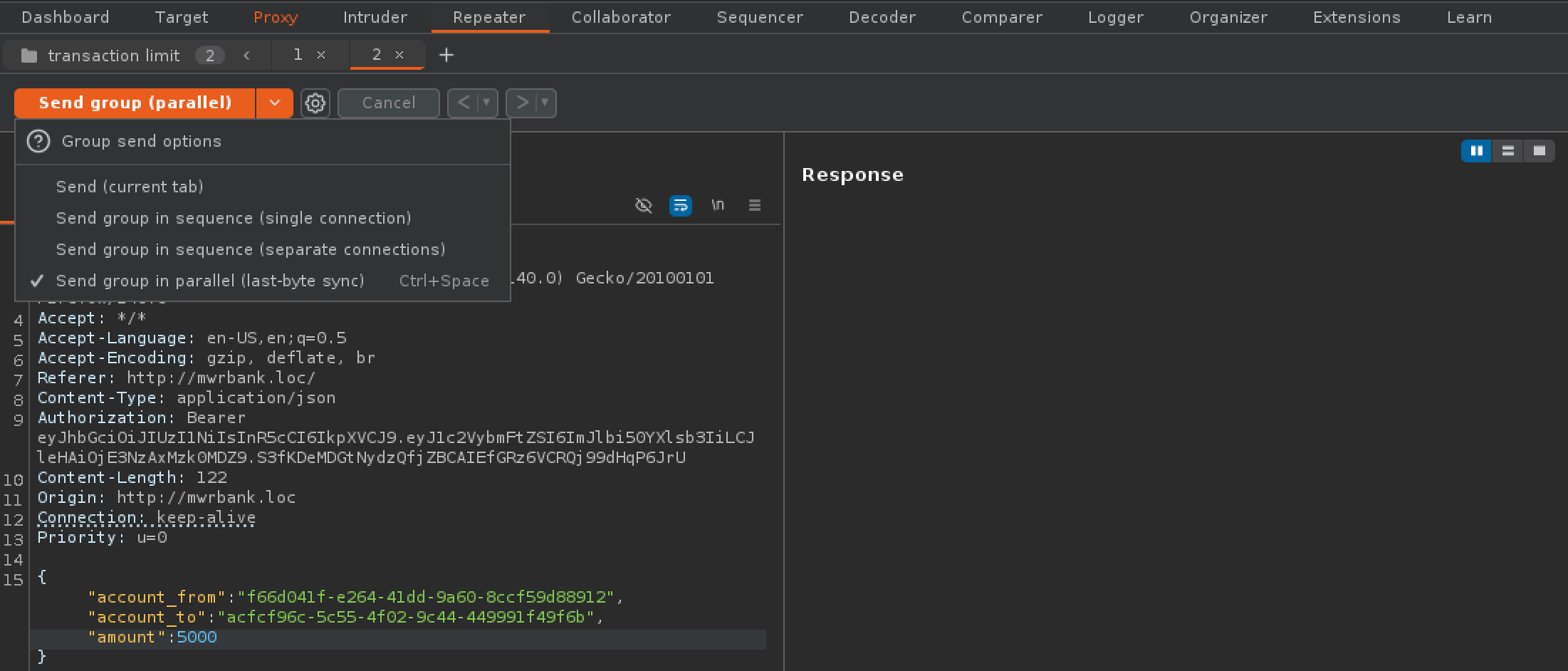Click the amount value 5000 in request body
Image resolution: width=1568 pixels, height=671 pixels.
coord(197,638)
